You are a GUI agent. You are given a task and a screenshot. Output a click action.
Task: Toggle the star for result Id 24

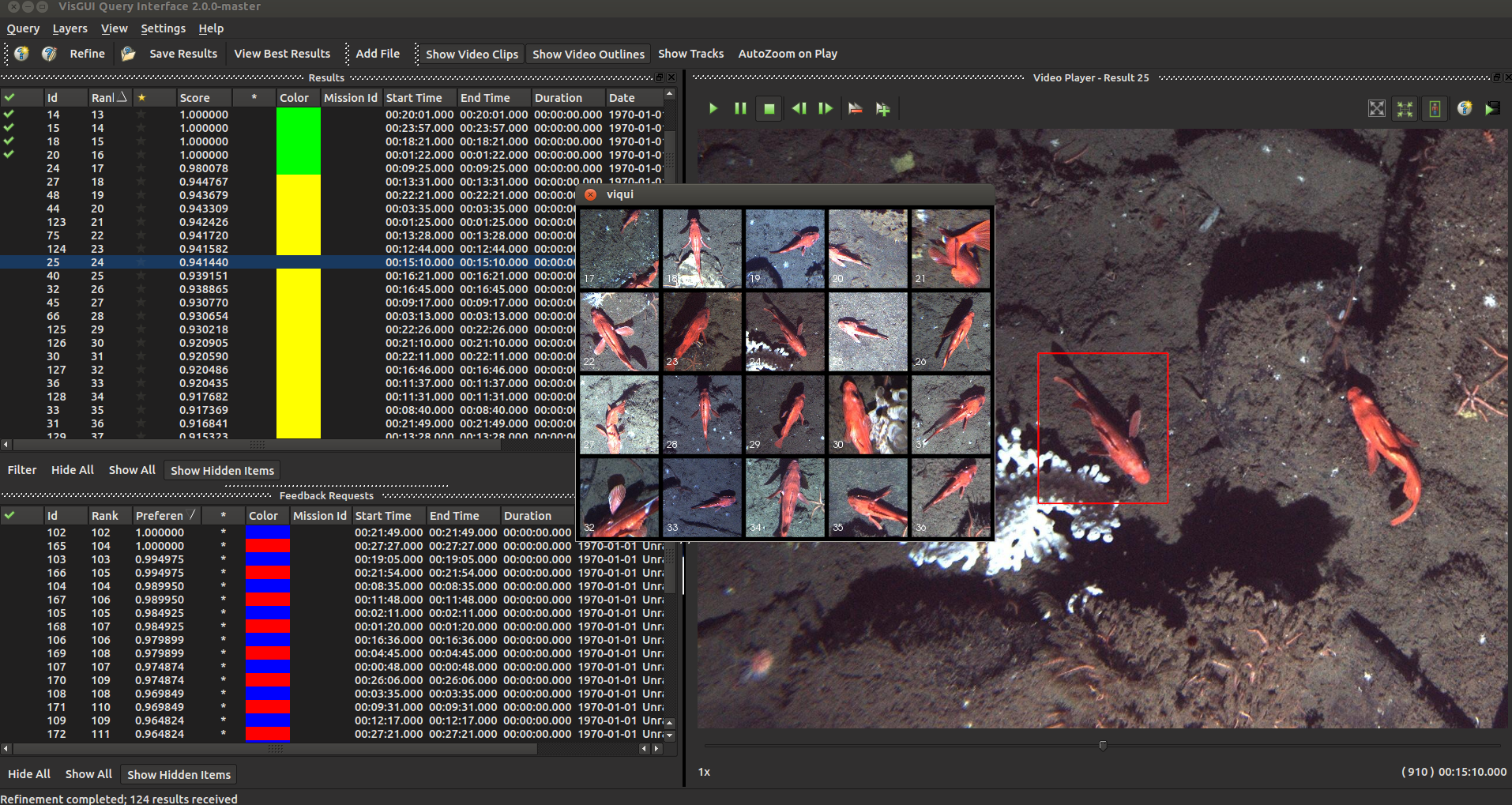click(x=141, y=168)
